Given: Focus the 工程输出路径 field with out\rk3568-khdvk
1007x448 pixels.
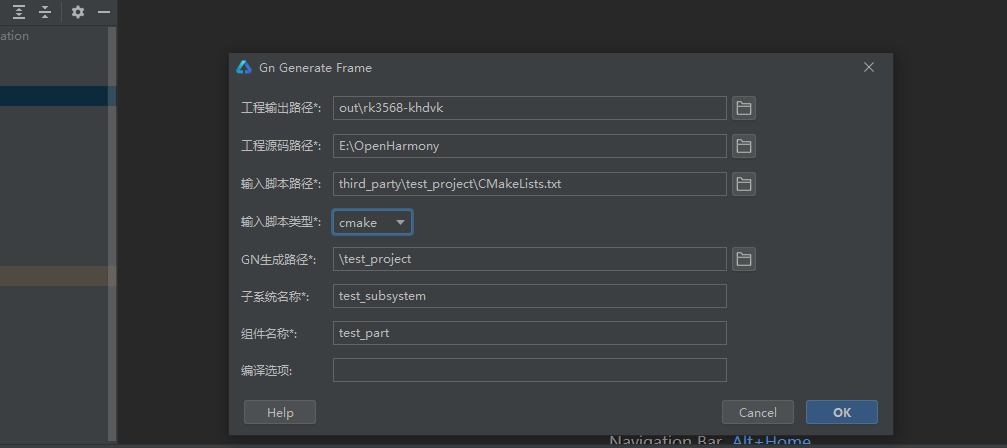Looking at the screenshot, I should tap(529, 108).
